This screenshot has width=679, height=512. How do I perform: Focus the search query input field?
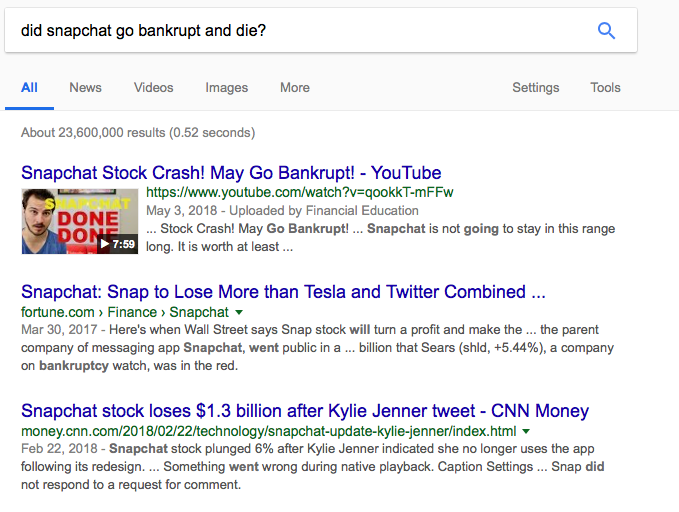tap(290, 30)
